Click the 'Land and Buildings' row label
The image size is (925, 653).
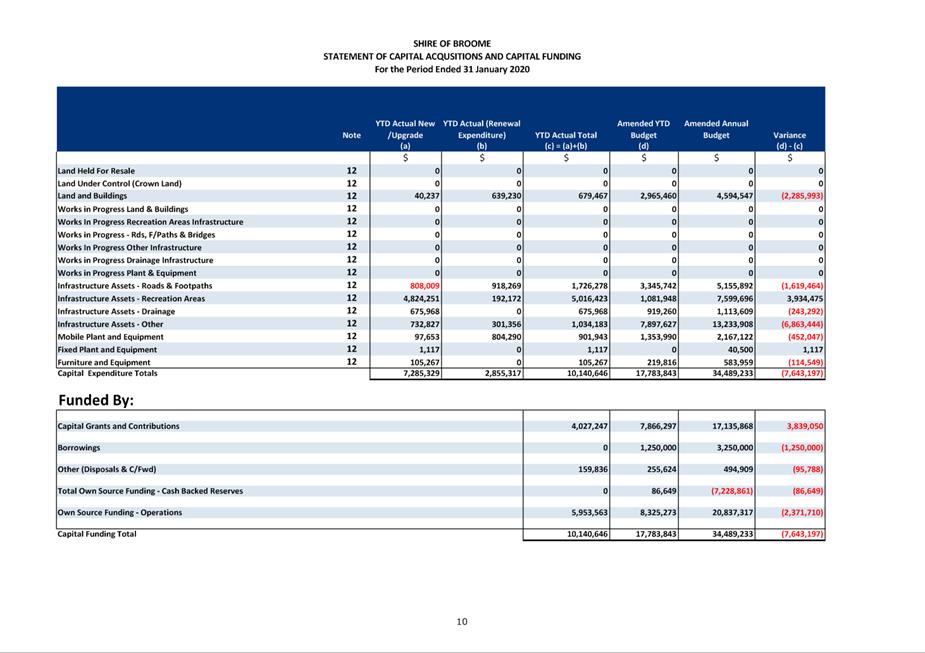92,196
